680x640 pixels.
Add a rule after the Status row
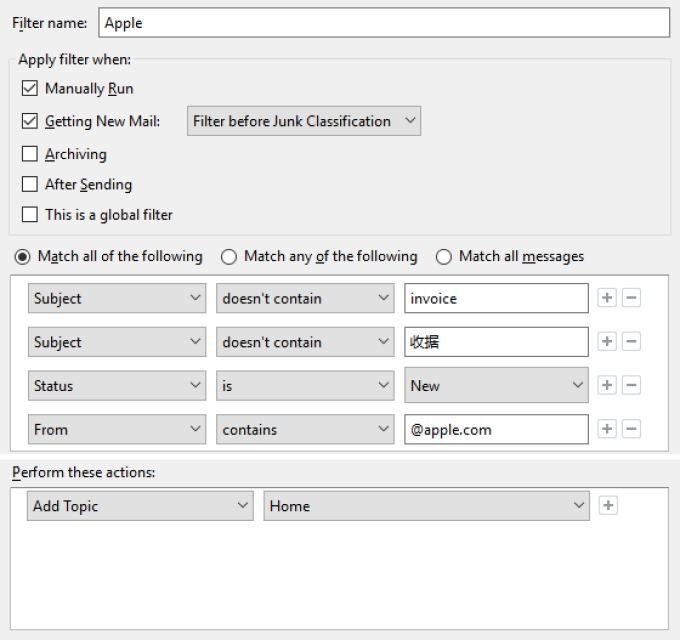tap(607, 385)
